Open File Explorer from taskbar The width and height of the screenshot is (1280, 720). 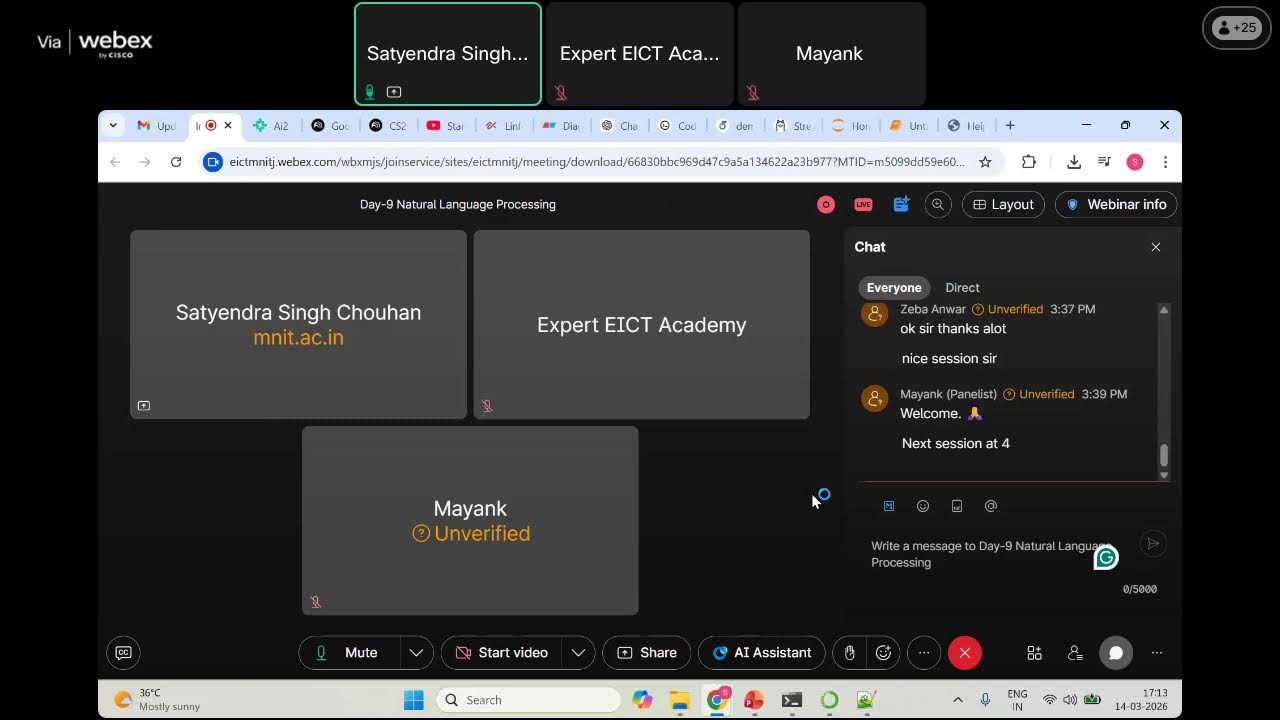click(680, 700)
